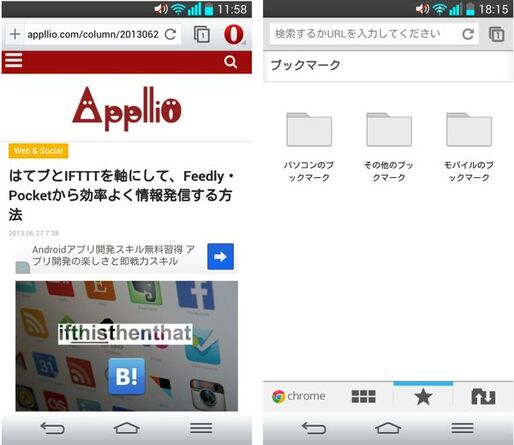The height and width of the screenshot is (445, 514).
Task: Reload the page in Chrome
Action: tap(468, 34)
